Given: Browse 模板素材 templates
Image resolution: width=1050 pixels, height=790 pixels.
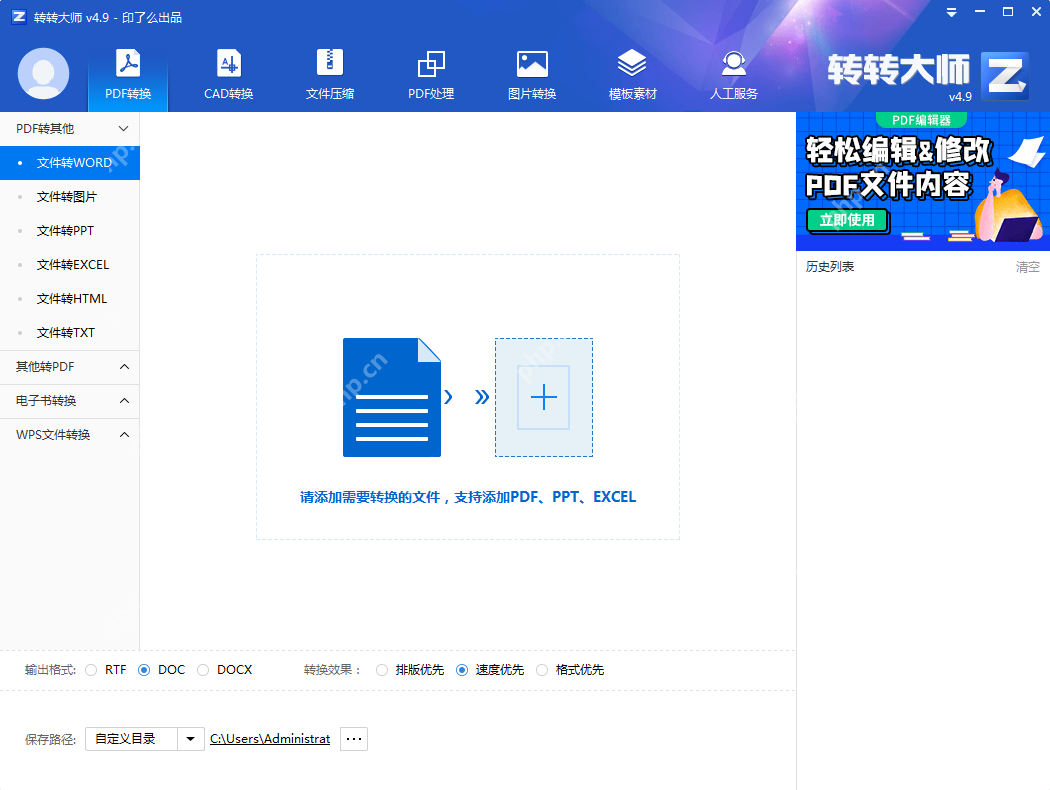Looking at the screenshot, I should (x=632, y=73).
